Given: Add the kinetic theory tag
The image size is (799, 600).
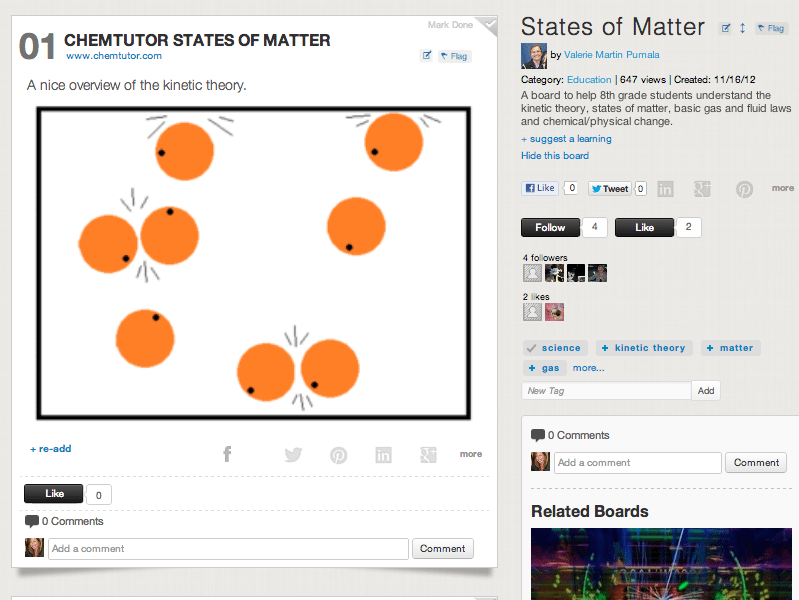Looking at the screenshot, I should point(644,348).
